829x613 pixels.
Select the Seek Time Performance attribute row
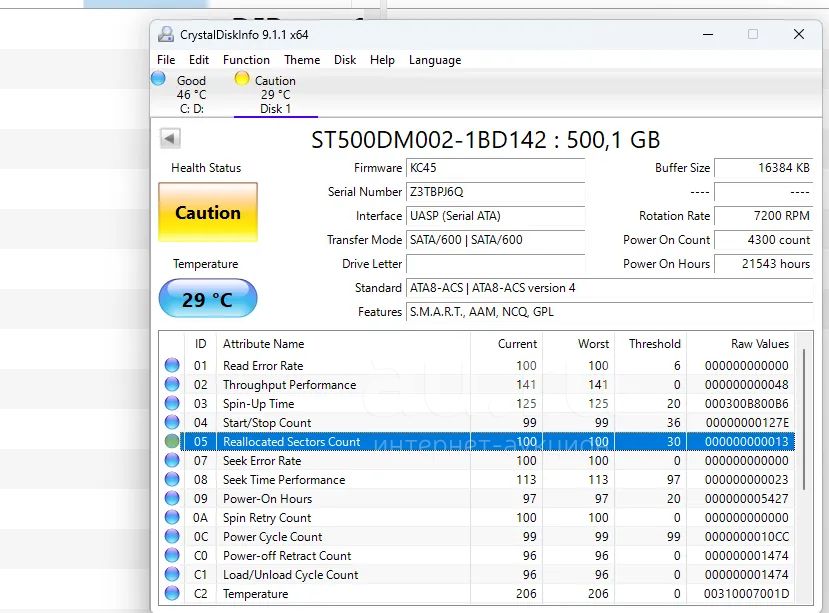(477, 479)
